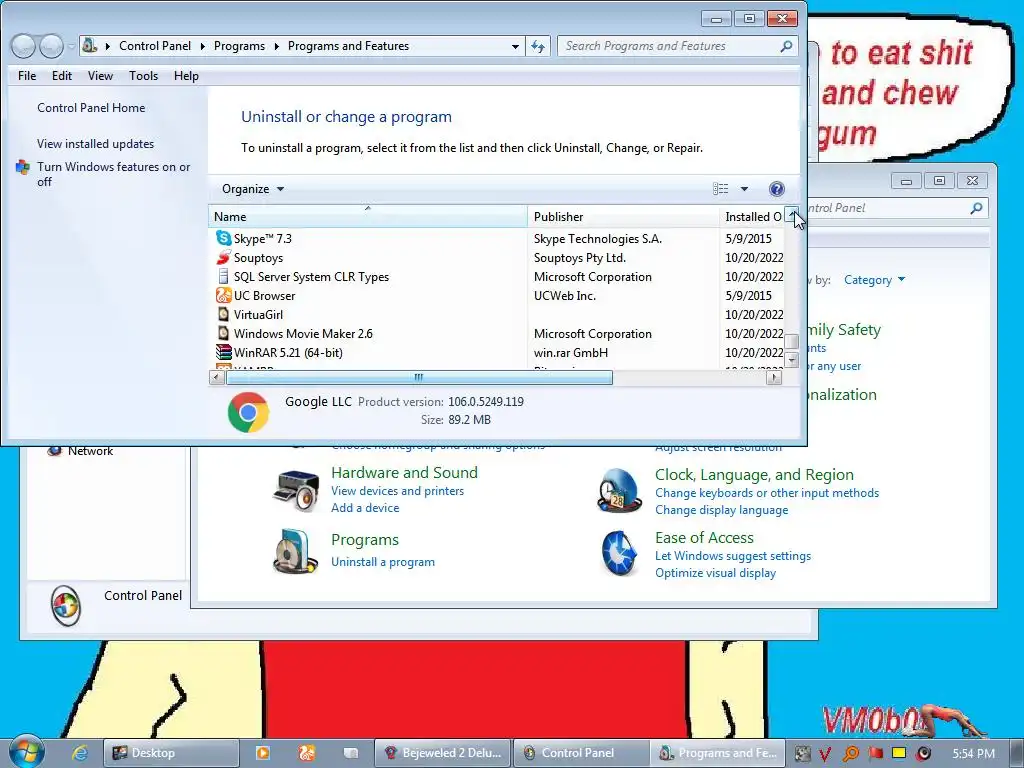Click the clock showing 5:54 PM
Screen dimensions: 1024x768
pos(974,753)
